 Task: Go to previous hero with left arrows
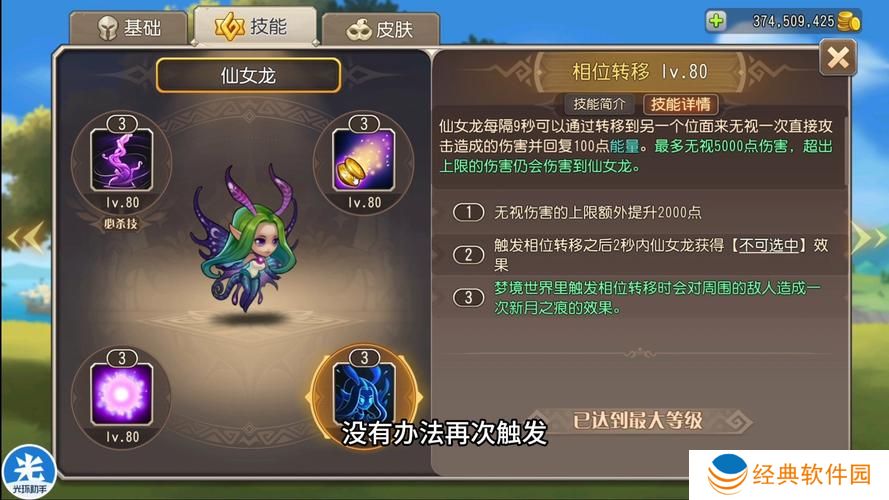click(x=26, y=237)
